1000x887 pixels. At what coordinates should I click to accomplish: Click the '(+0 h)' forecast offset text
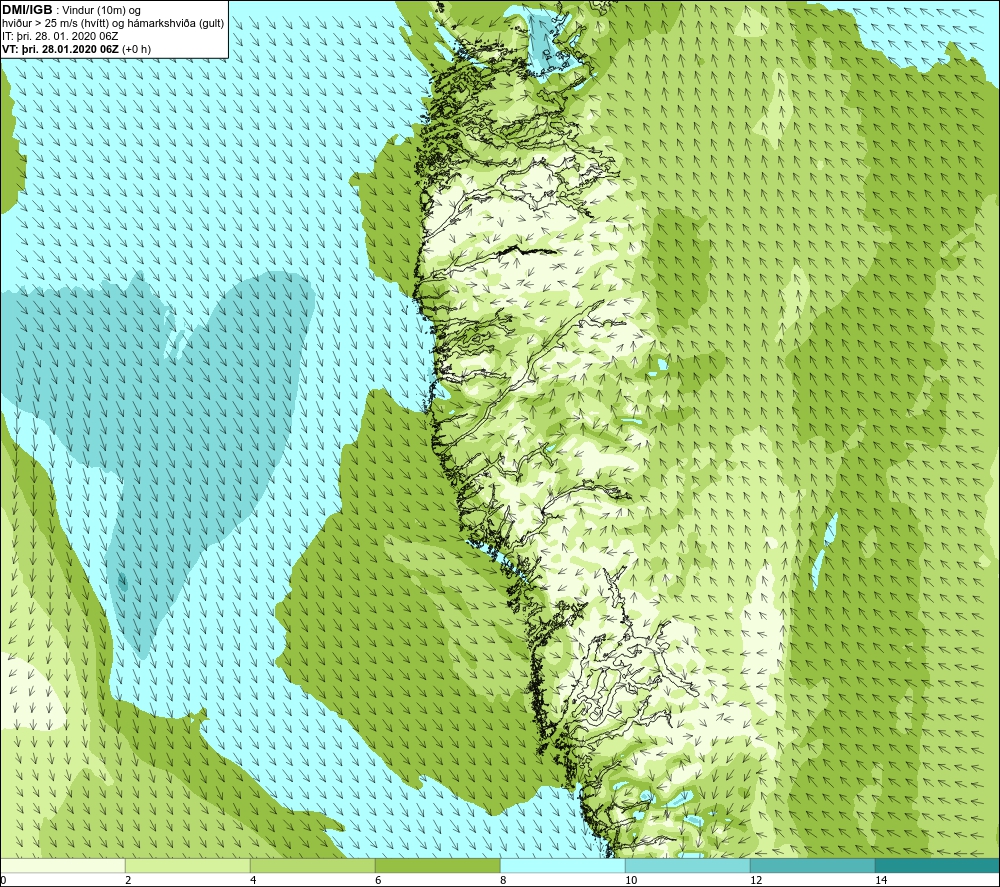click(136, 49)
